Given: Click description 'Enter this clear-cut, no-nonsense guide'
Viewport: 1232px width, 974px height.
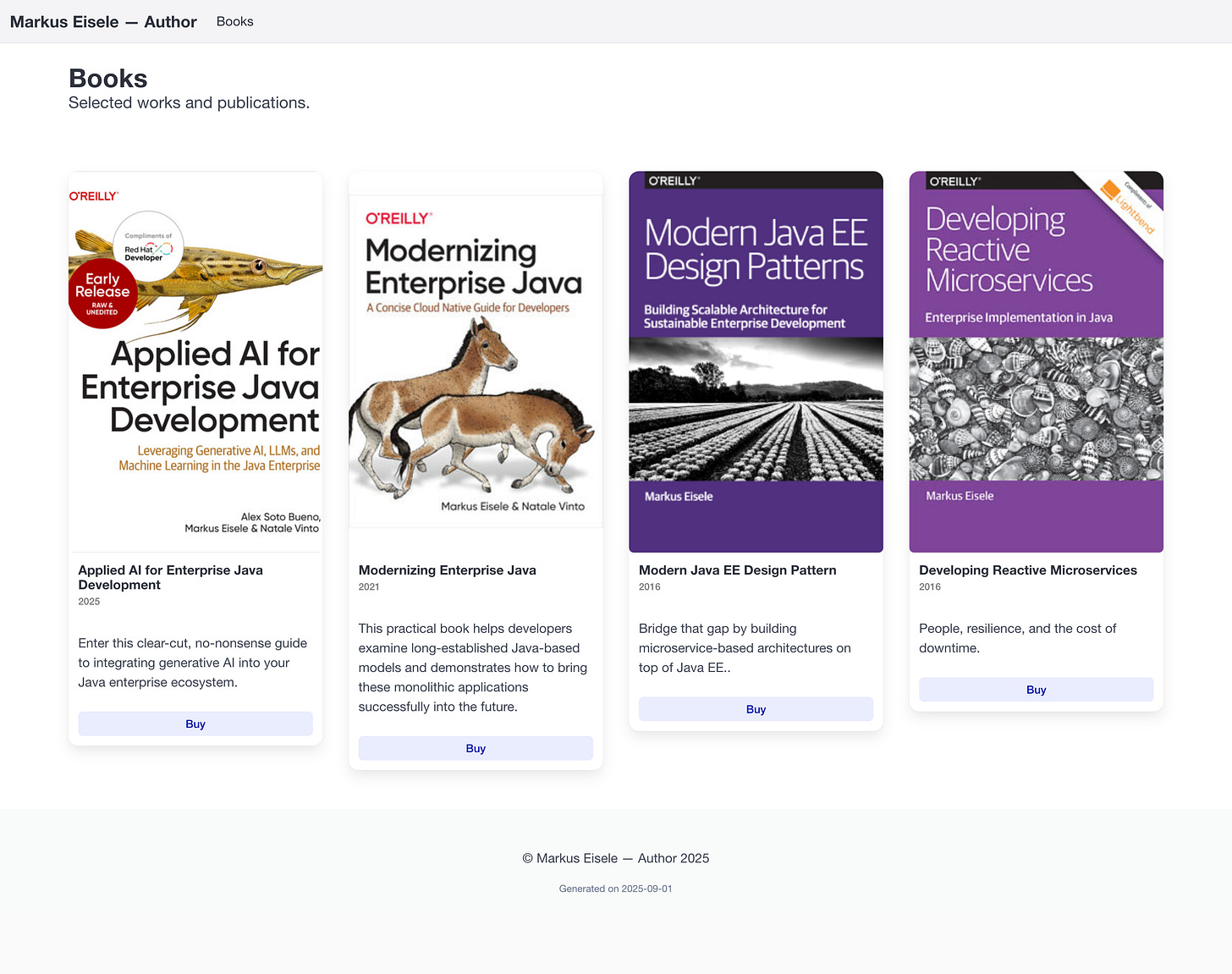Looking at the screenshot, I should (x=192, y=663).
